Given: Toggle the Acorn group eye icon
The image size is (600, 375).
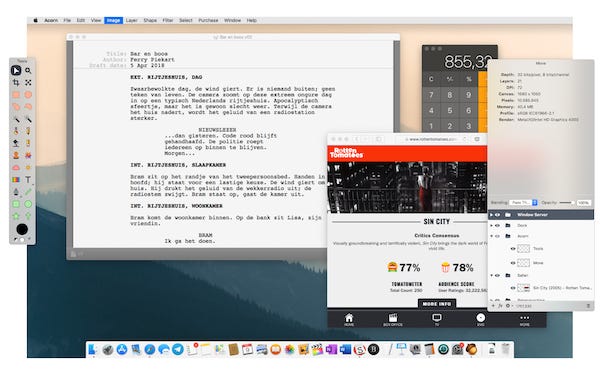Looking at the screenshot, I should 497,236.
